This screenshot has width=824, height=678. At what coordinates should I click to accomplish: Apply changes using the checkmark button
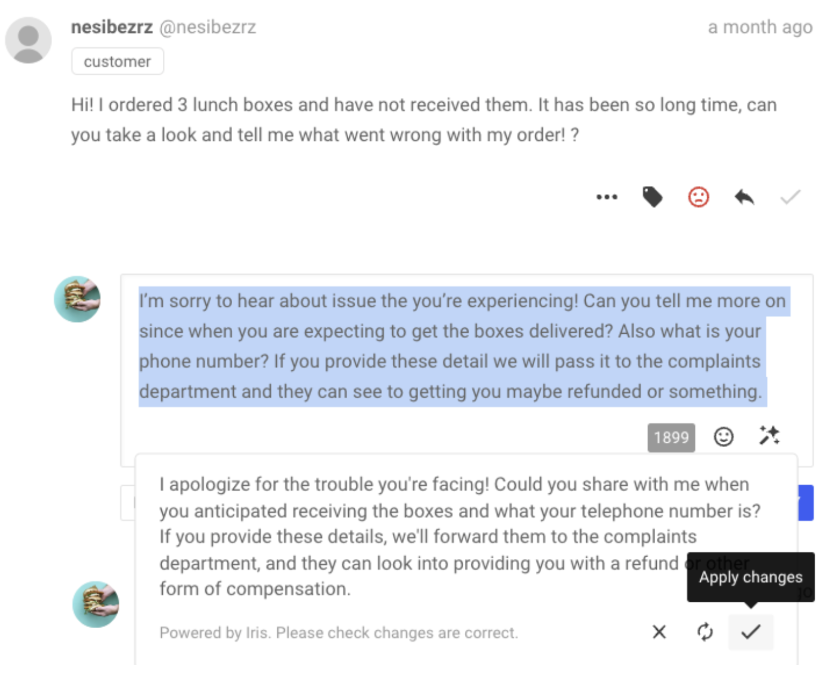pyautogui.click(x=750, y=632)
